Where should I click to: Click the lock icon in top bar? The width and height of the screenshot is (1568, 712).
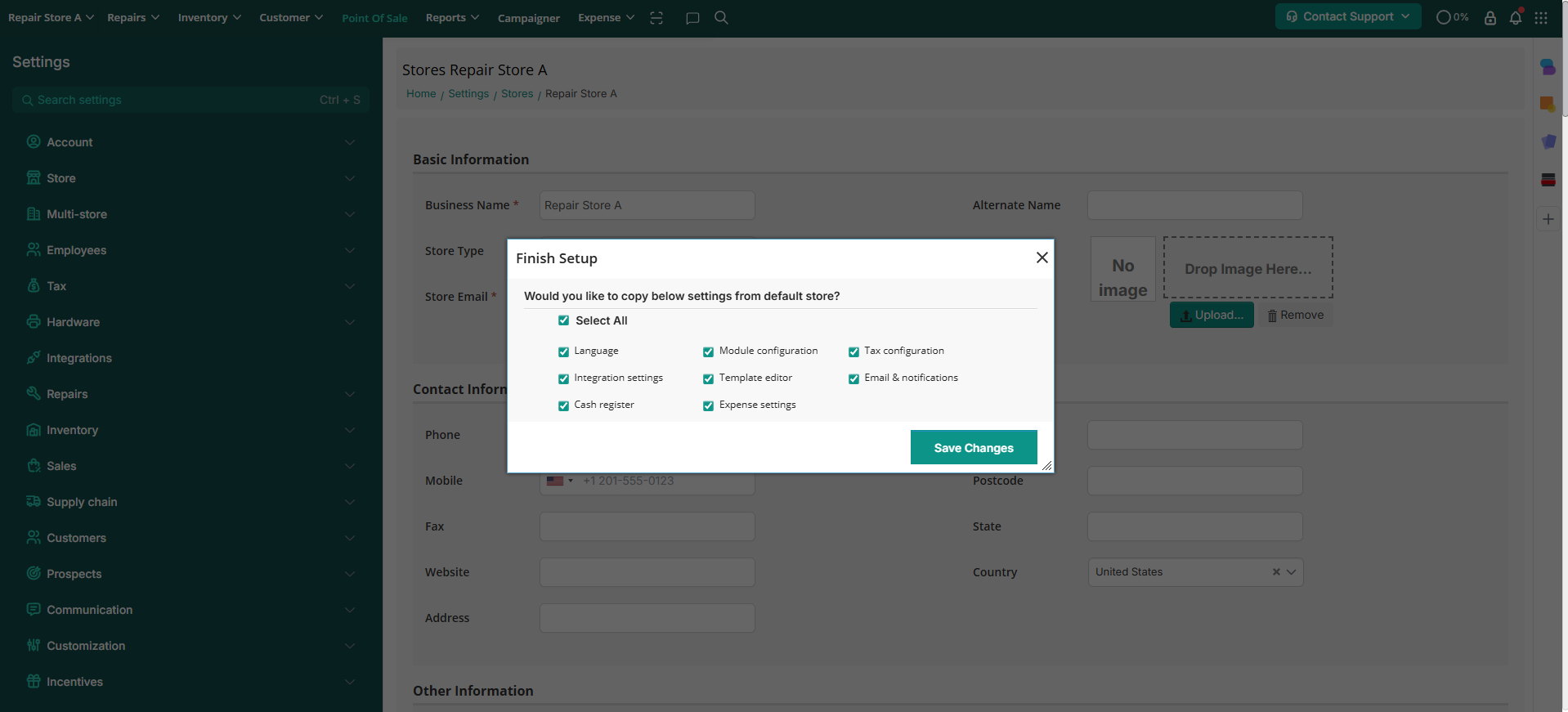tap(1490, 18)
